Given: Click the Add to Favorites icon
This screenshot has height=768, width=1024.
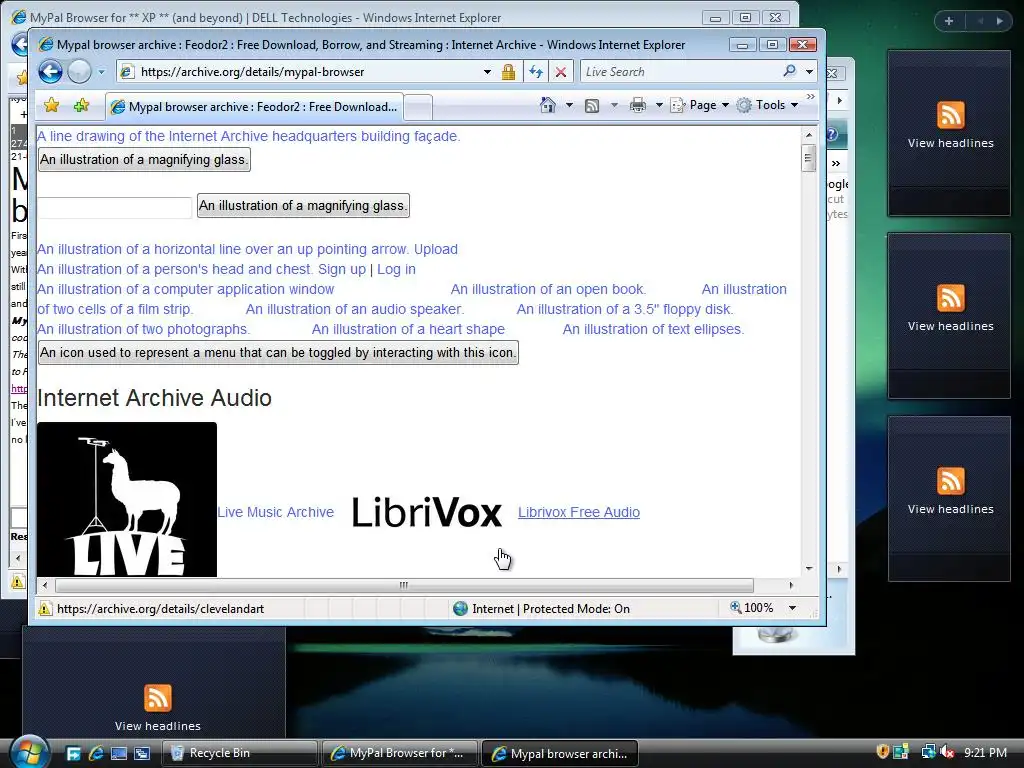Looking at the screenshot, I should click(x=82, y=105).
